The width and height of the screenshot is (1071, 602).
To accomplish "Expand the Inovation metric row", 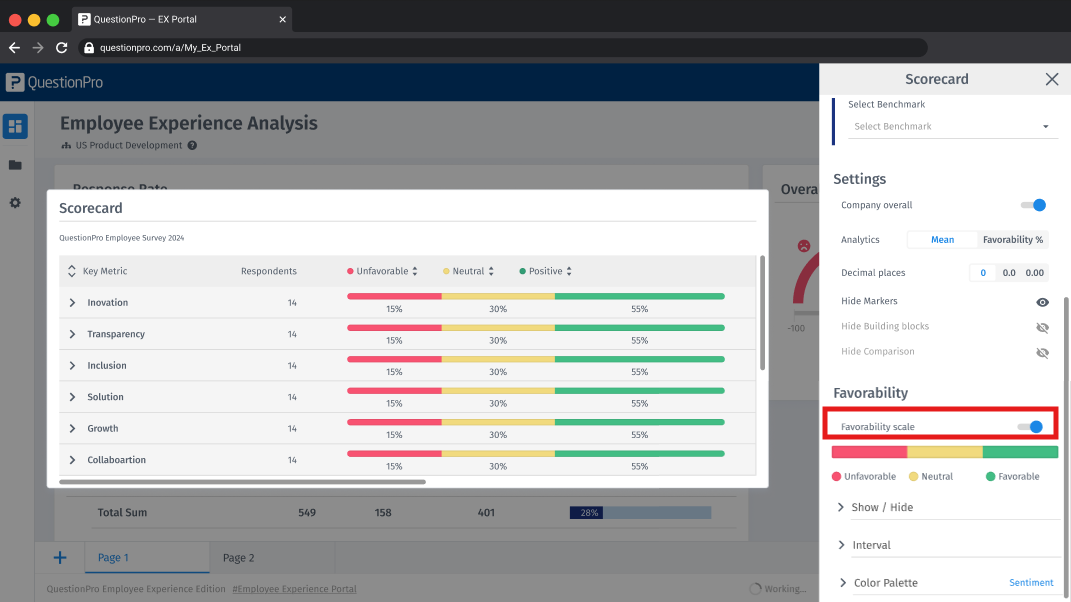I will point(72,303).
